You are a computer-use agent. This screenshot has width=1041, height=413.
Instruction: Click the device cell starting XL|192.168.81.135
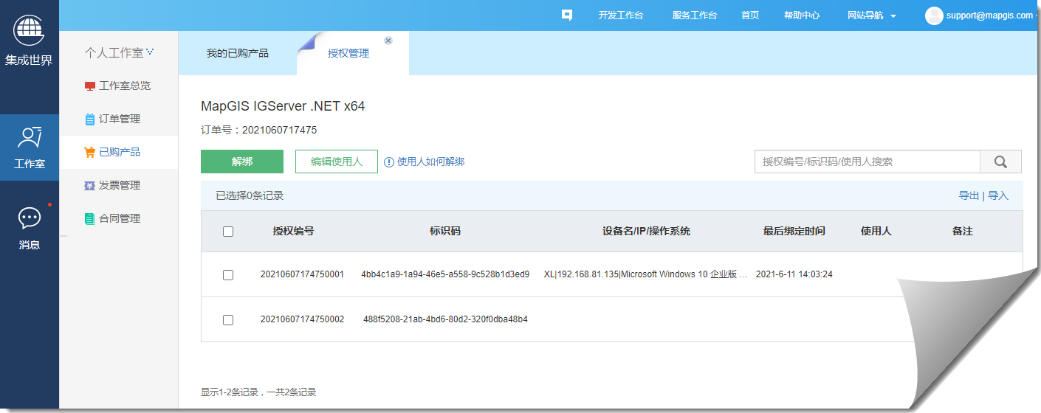pyautogui.click(x=646, y=274)
